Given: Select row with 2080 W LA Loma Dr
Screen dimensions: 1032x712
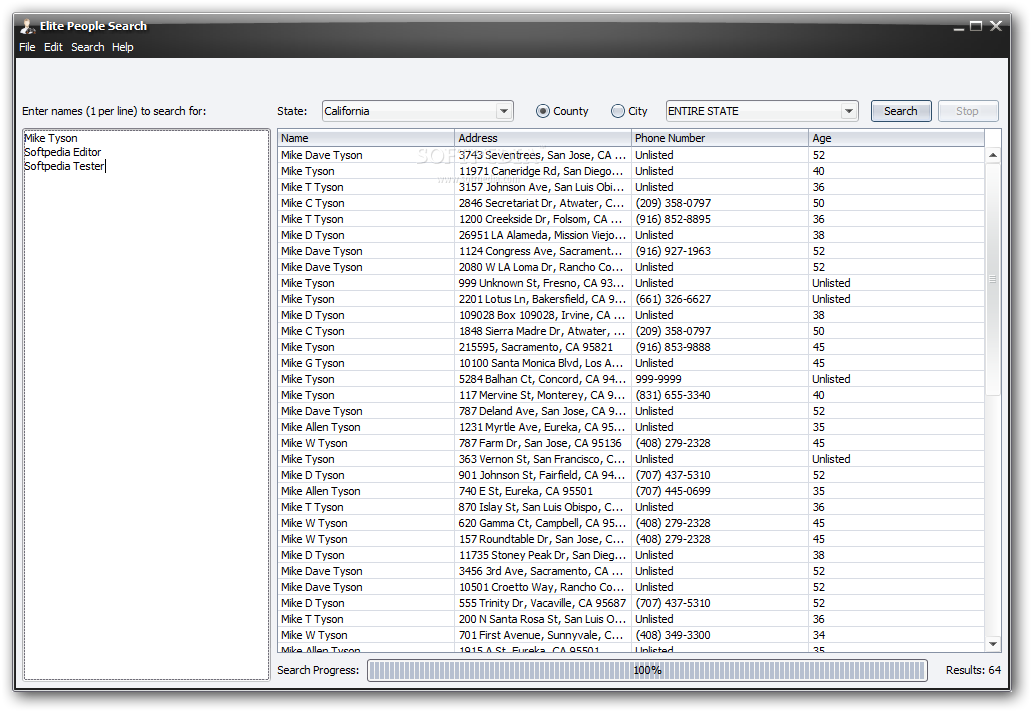Looking at the screenshot, I should 631,267.
